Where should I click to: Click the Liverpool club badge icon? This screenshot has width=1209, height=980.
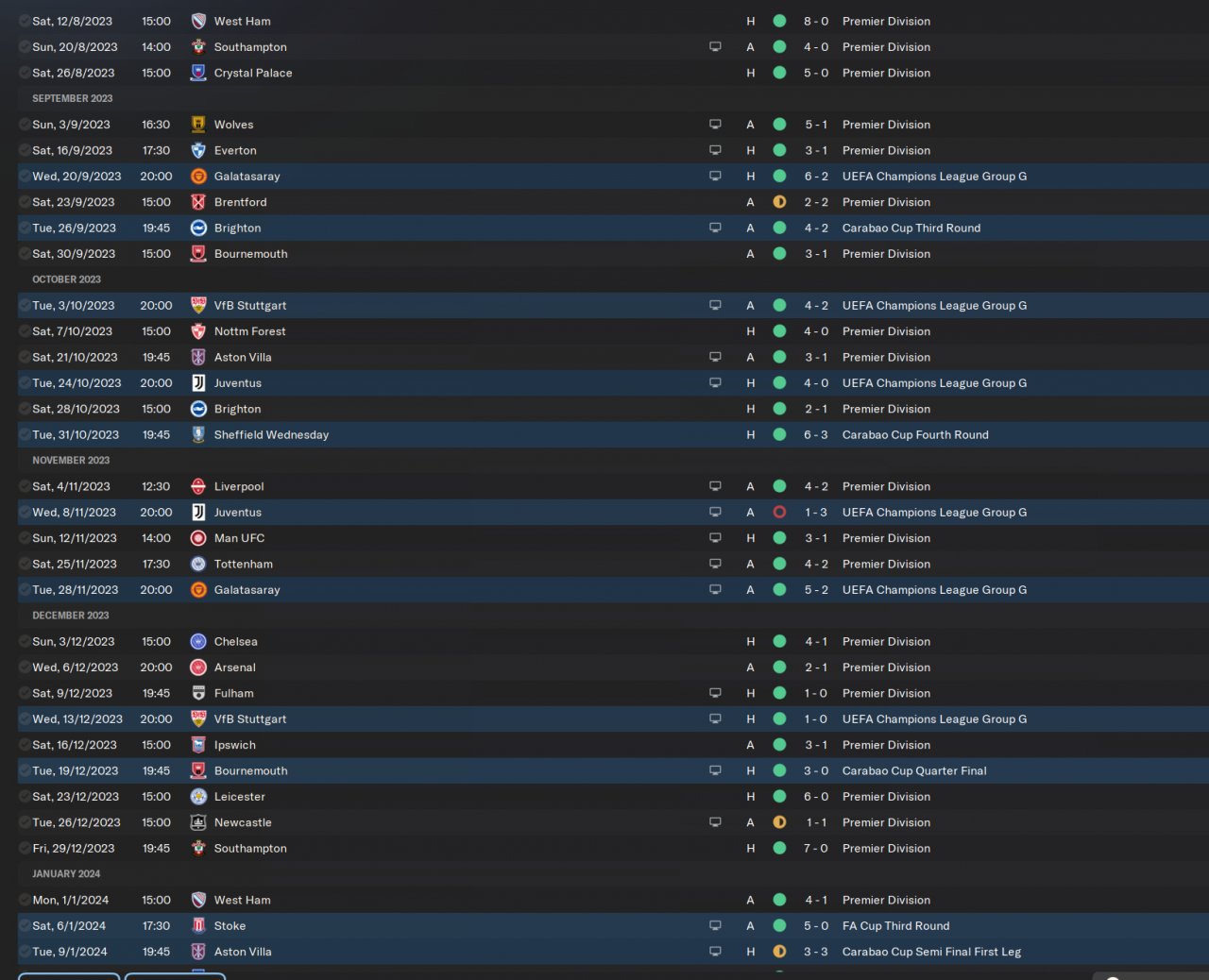click(x=198, y=486)
